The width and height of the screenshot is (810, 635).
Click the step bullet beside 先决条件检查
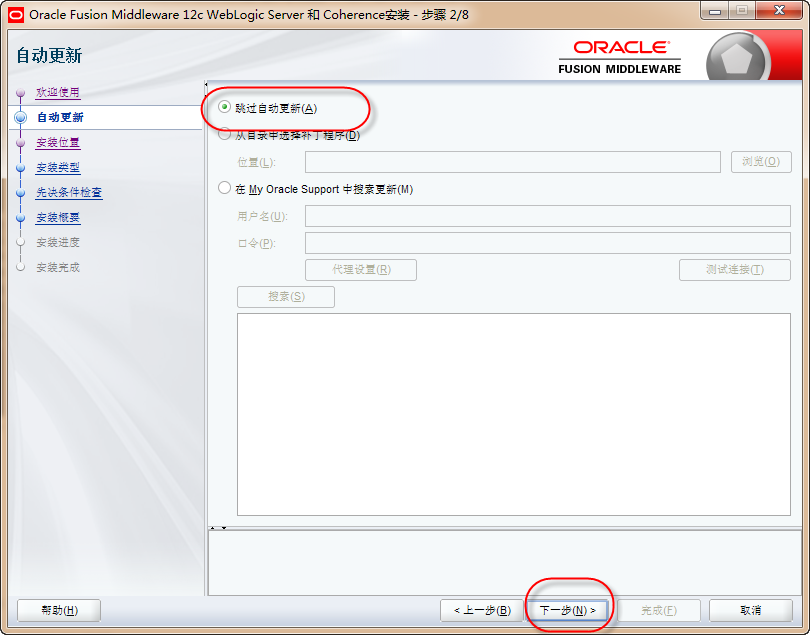point(21,193)
